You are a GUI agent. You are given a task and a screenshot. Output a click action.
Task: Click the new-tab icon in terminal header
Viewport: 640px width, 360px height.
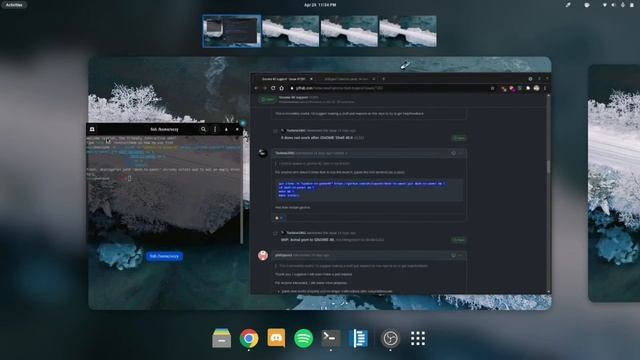92,129
